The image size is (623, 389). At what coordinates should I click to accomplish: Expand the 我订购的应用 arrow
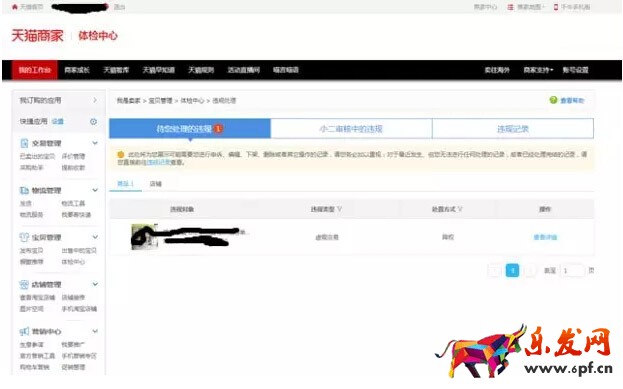[95, 100]
